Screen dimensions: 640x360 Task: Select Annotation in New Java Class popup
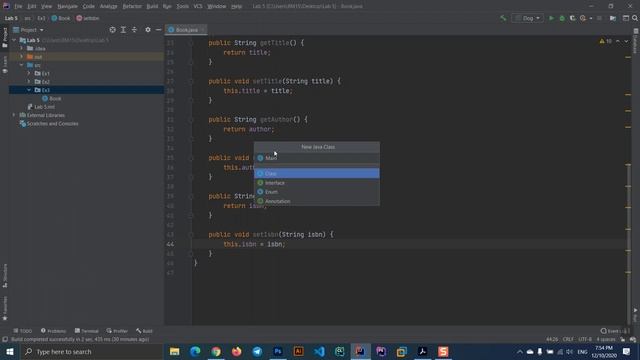click(x=317, y=201)
